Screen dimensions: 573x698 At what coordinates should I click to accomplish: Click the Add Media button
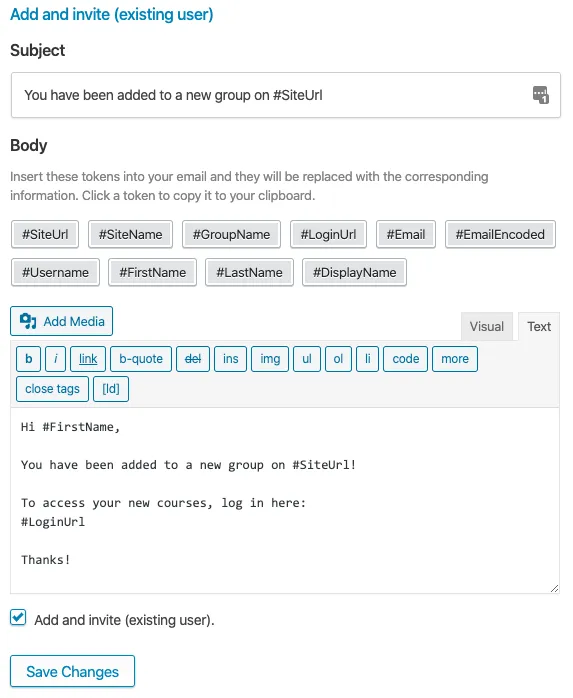[61, 321]
